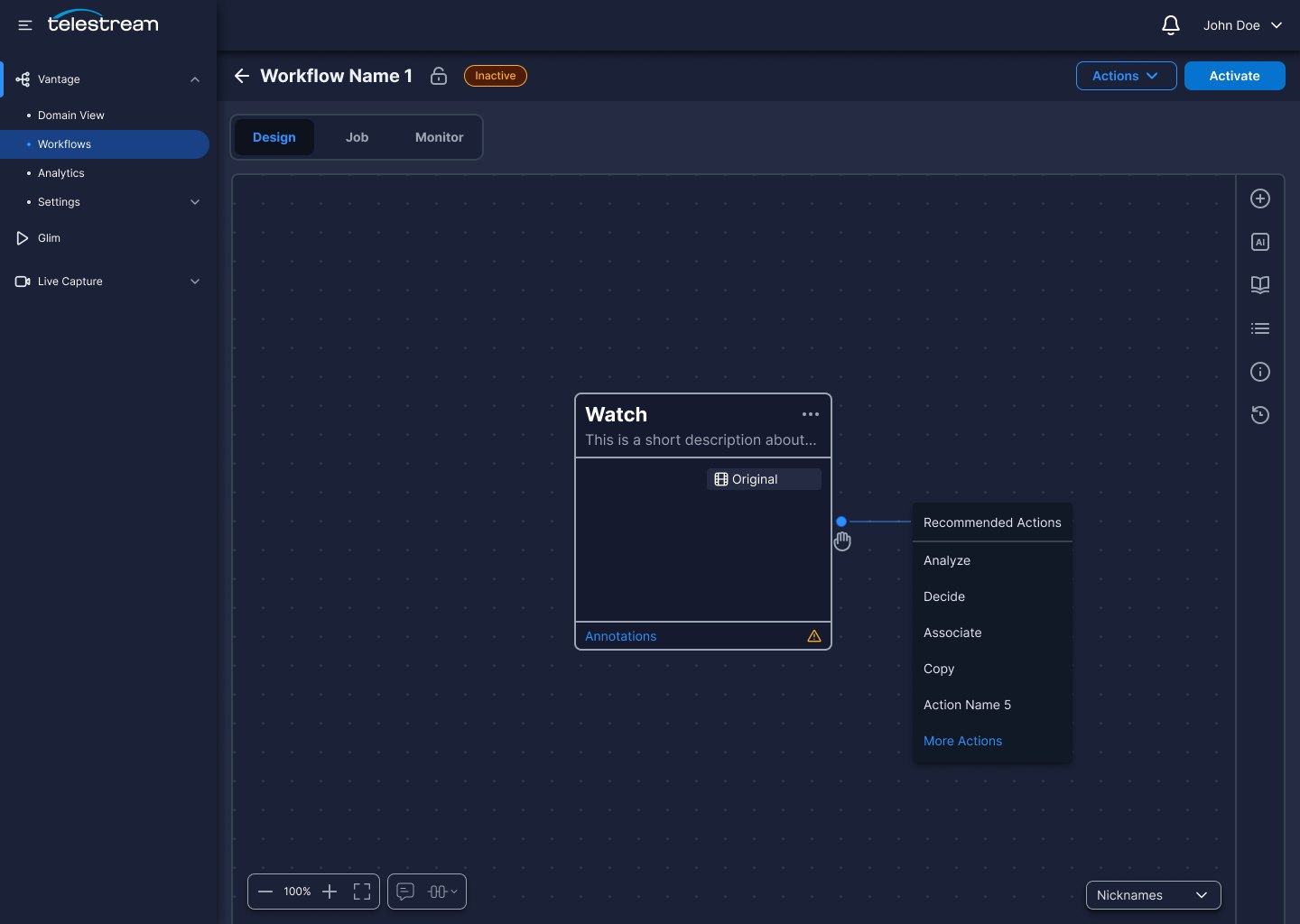The height and width of the screenshot is (924, 1300).
Task: Expand the Live Capture chevron
Action: 195,282
